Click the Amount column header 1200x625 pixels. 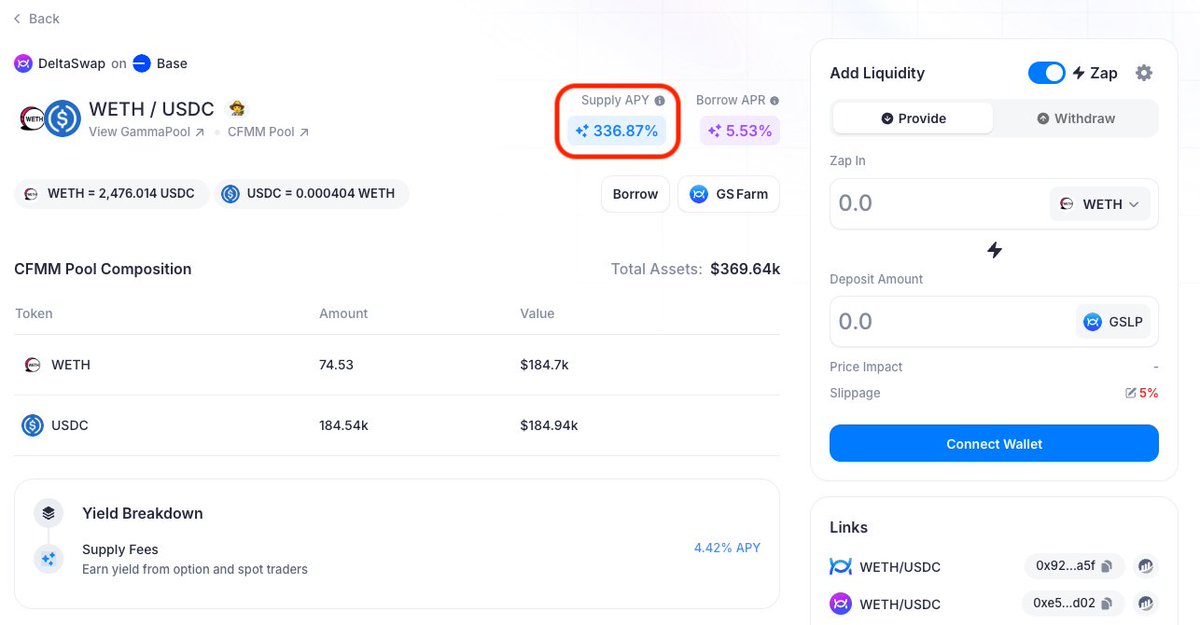point(343,314)
